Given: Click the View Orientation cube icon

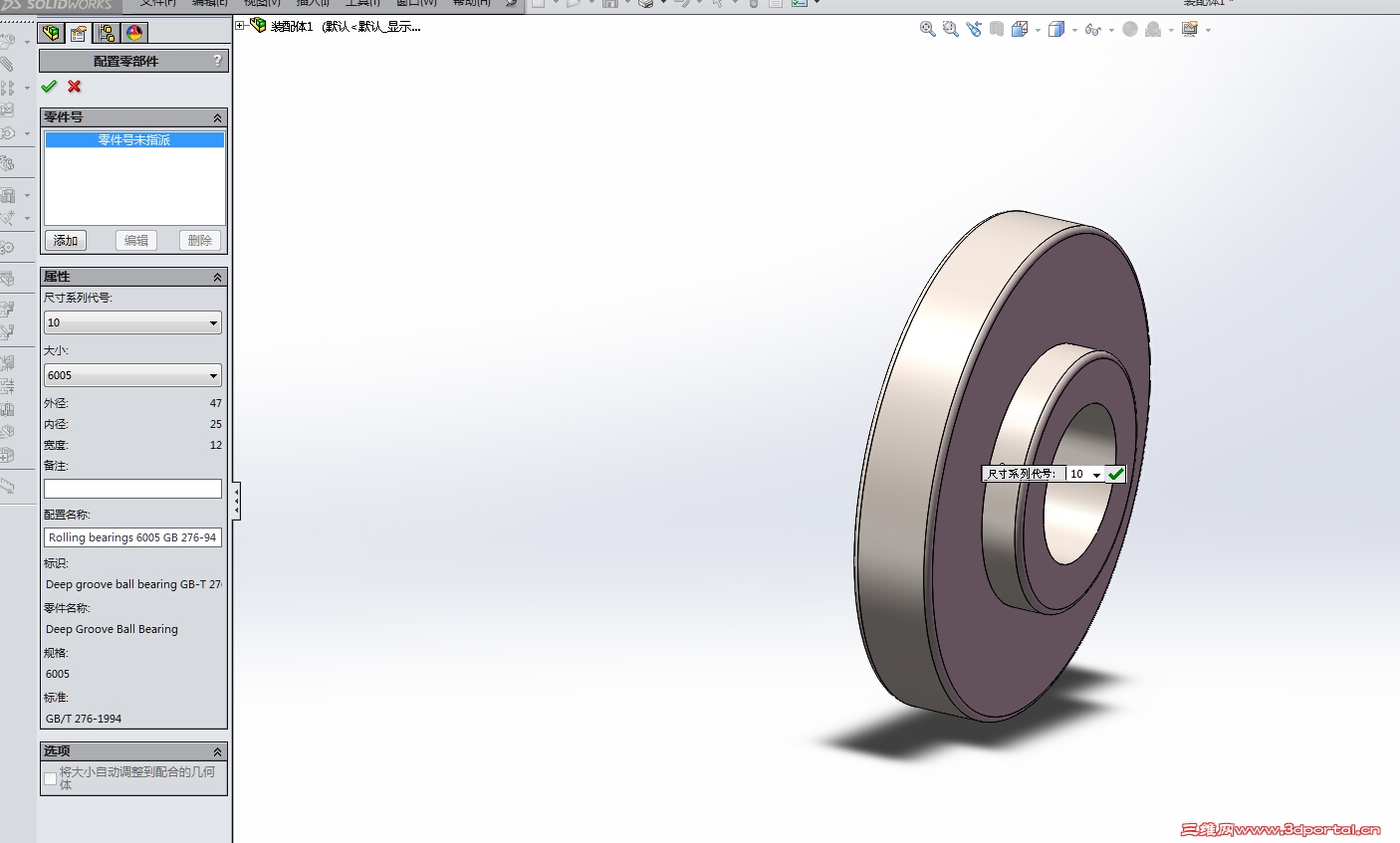Looking at the screenshot, I should point(1020,29).
